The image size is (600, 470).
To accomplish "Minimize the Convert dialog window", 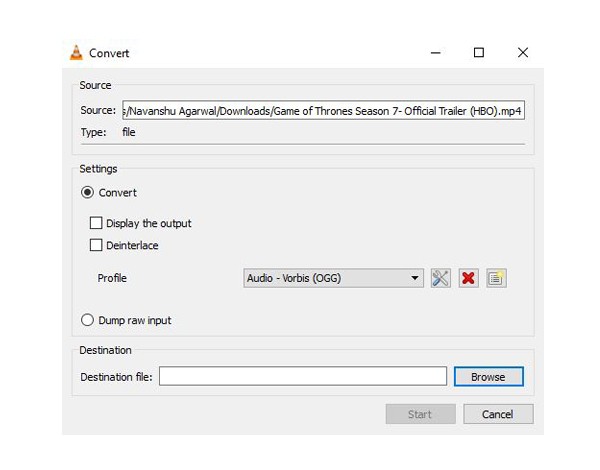I will (435, 53).
